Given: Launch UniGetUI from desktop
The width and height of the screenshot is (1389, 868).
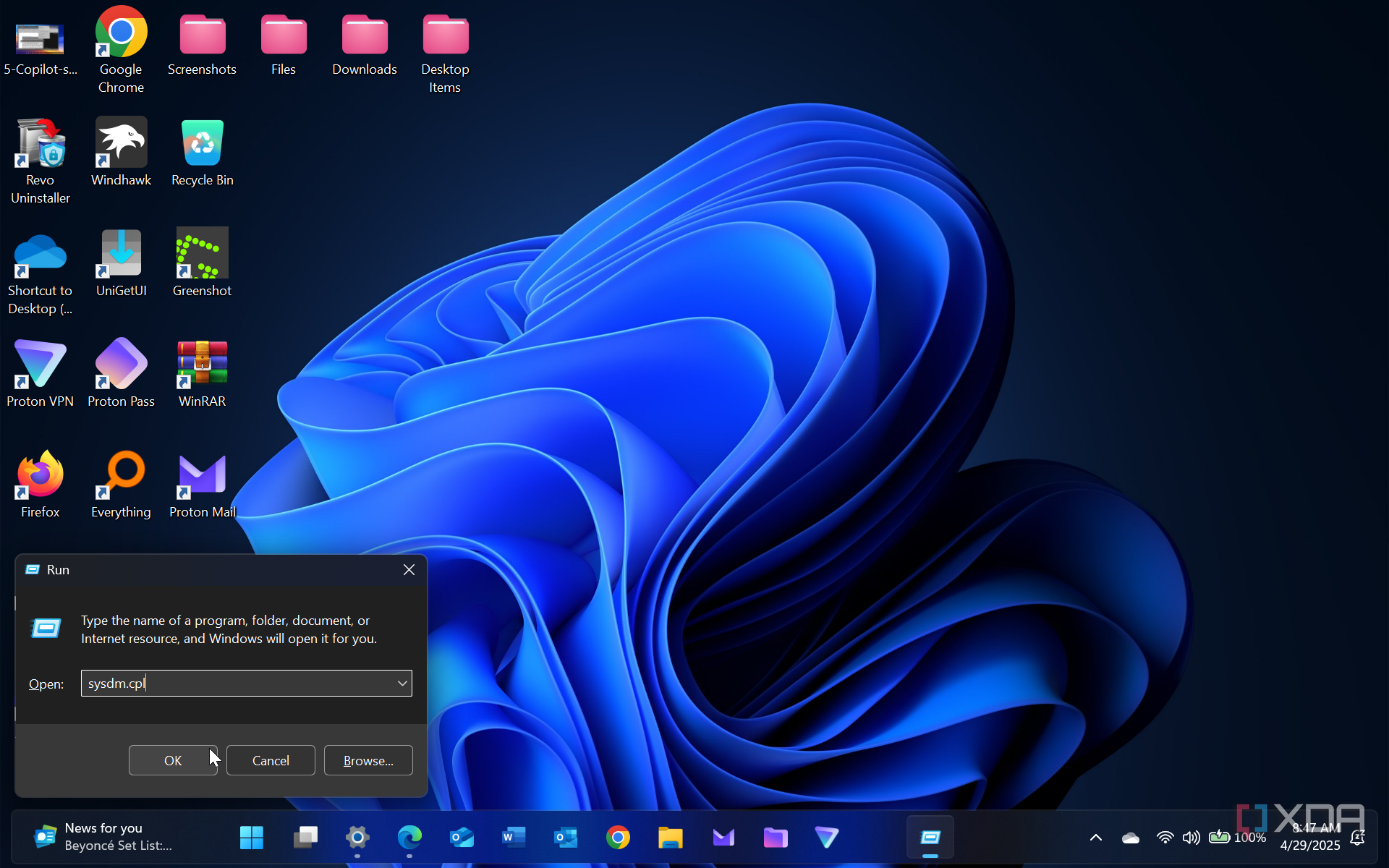Looking at the screenshot, I should 121,263.
